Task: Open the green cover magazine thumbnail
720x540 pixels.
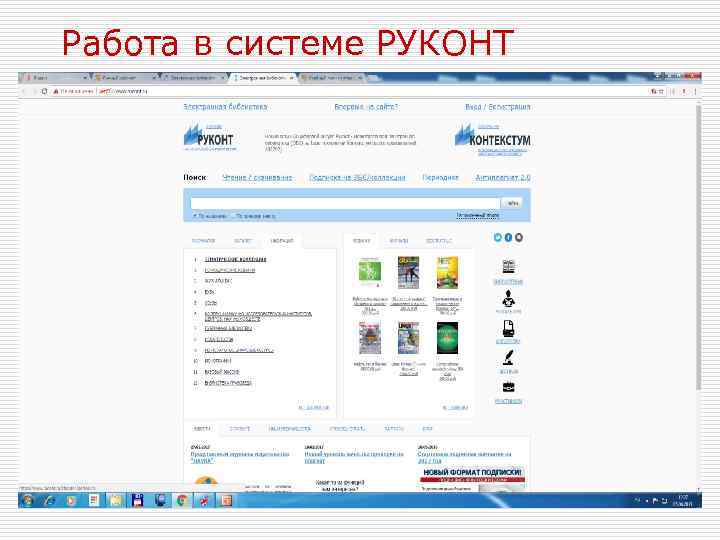Action: tap(370, 272)
